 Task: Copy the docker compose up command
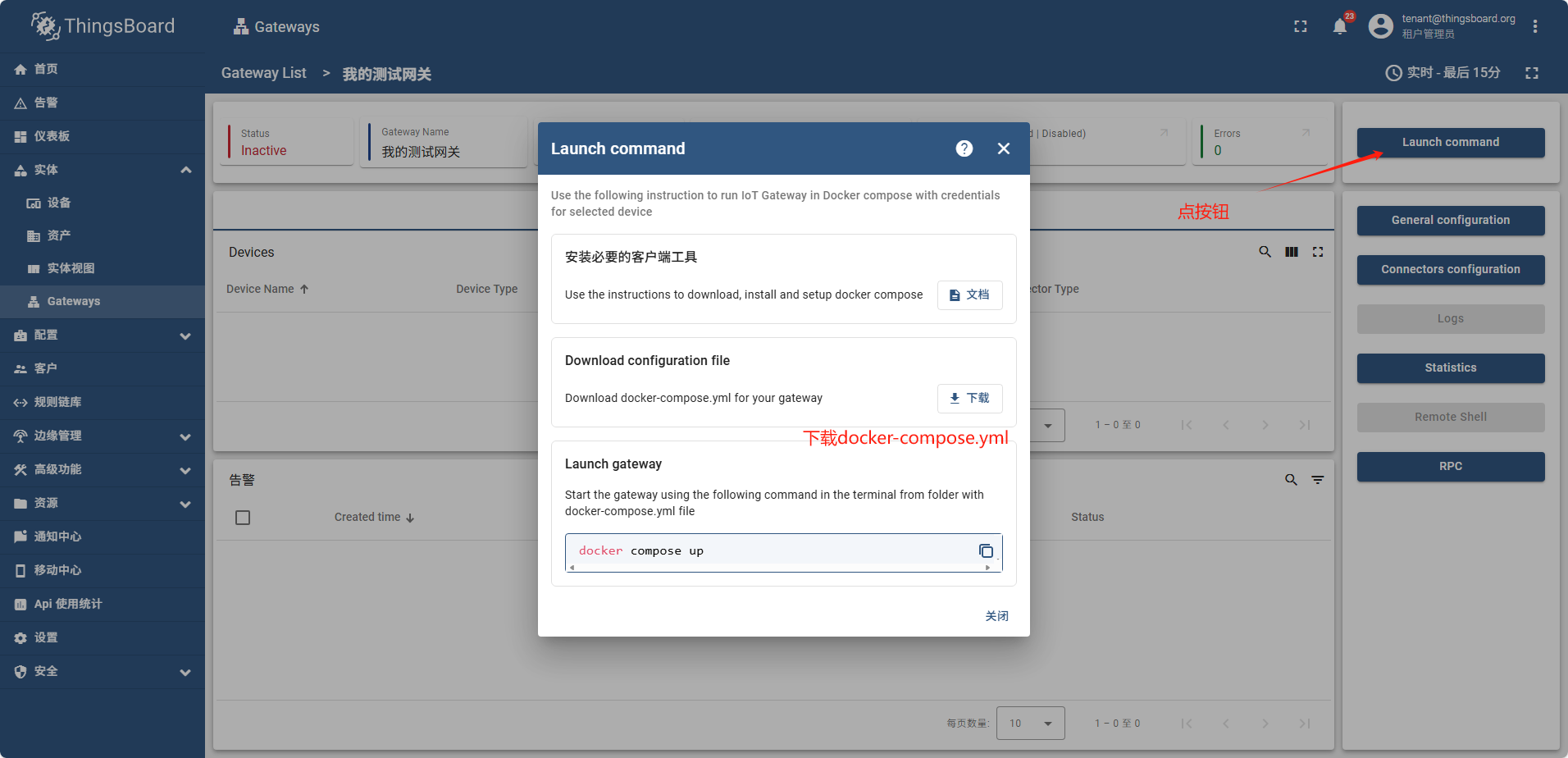986,551
